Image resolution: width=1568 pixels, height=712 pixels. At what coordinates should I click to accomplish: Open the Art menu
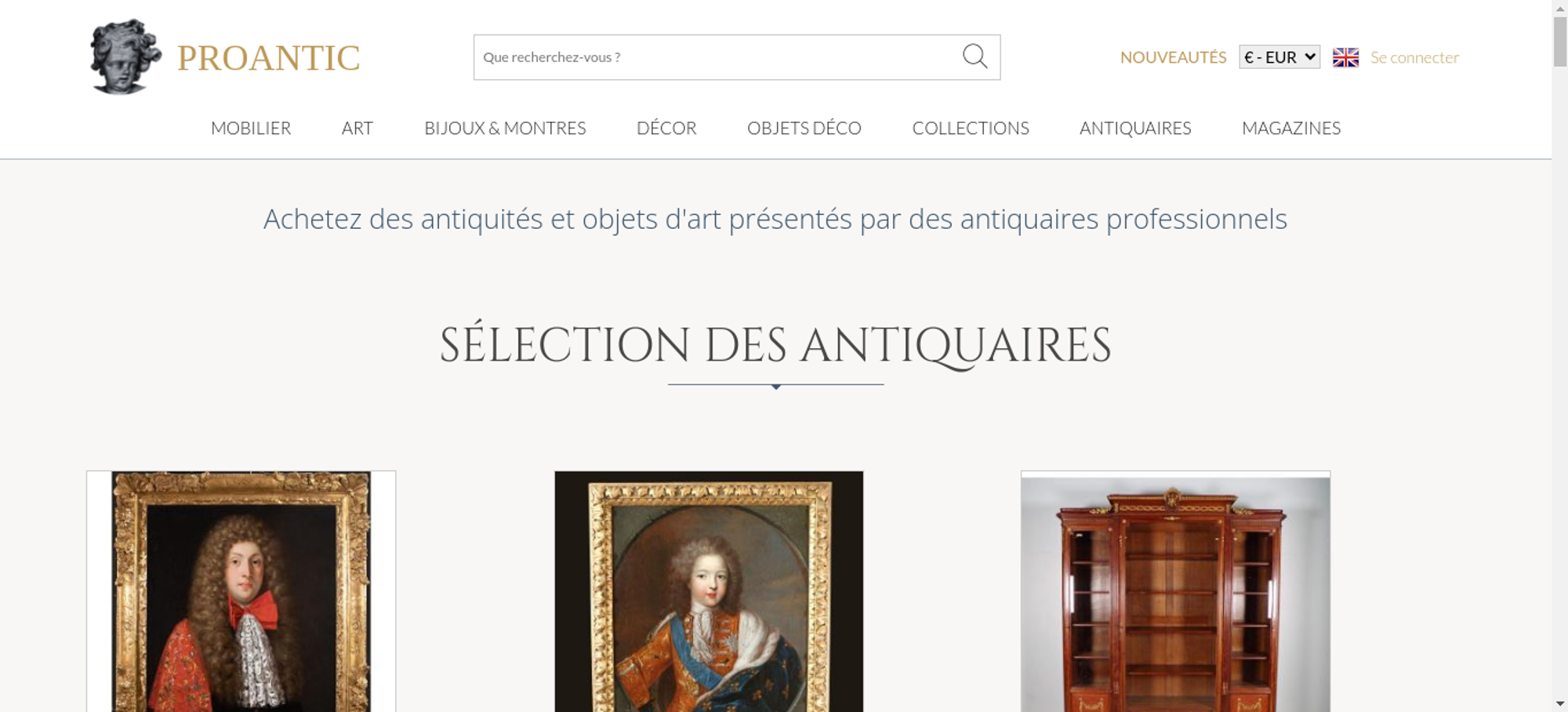click(358, 128)
